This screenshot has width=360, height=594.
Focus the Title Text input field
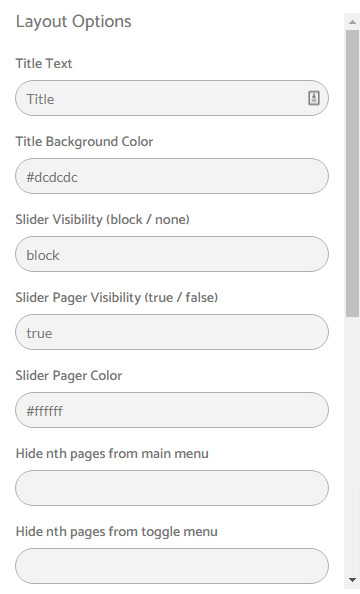tap(172, 98)
